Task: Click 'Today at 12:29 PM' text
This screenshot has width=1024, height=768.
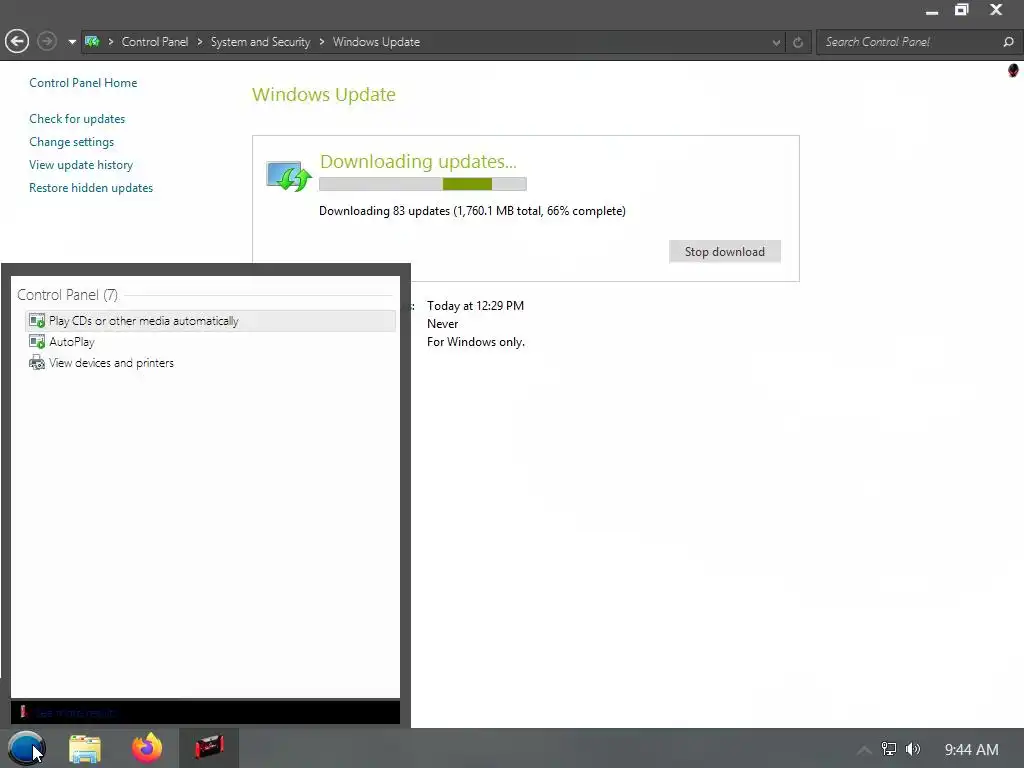Action: pos(475,306)
